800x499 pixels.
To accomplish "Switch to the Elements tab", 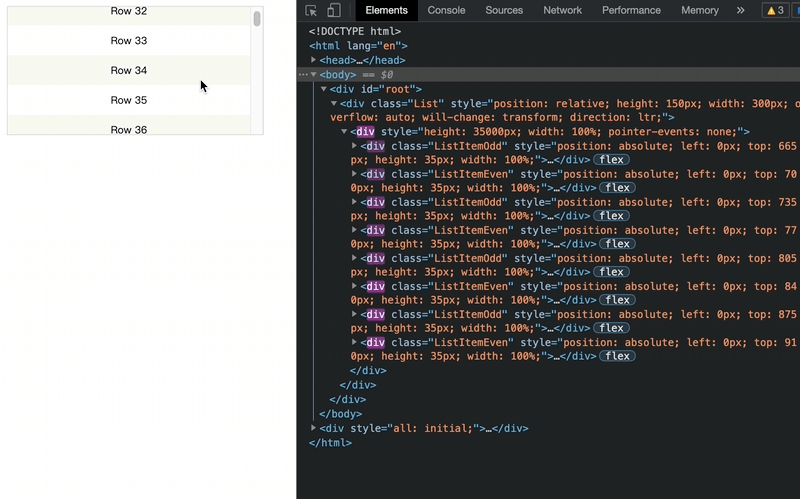I will pos(386,10).
